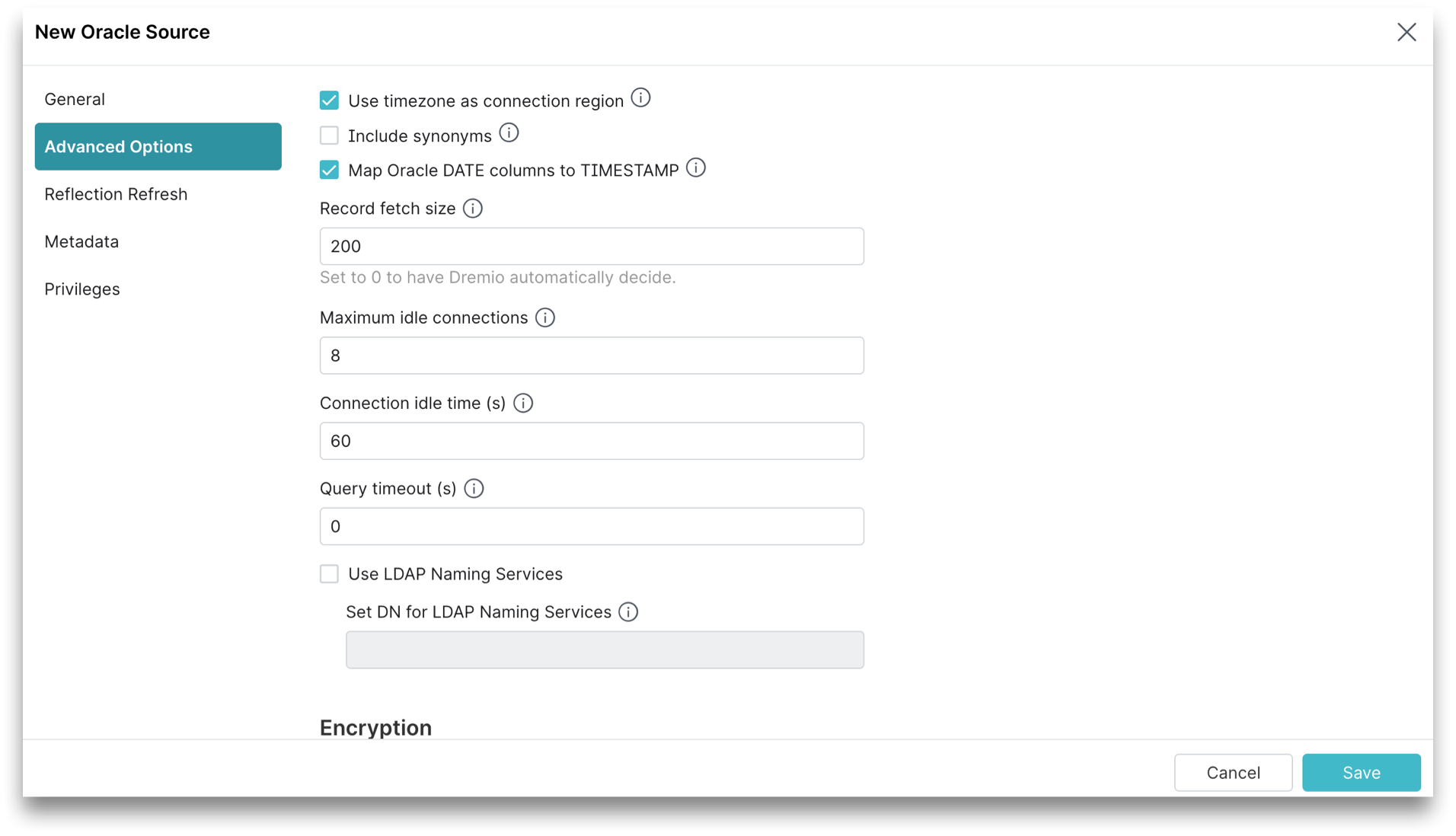Enable Include synonyms
This screenshot has height=836, width=1456.
(329, 135)
